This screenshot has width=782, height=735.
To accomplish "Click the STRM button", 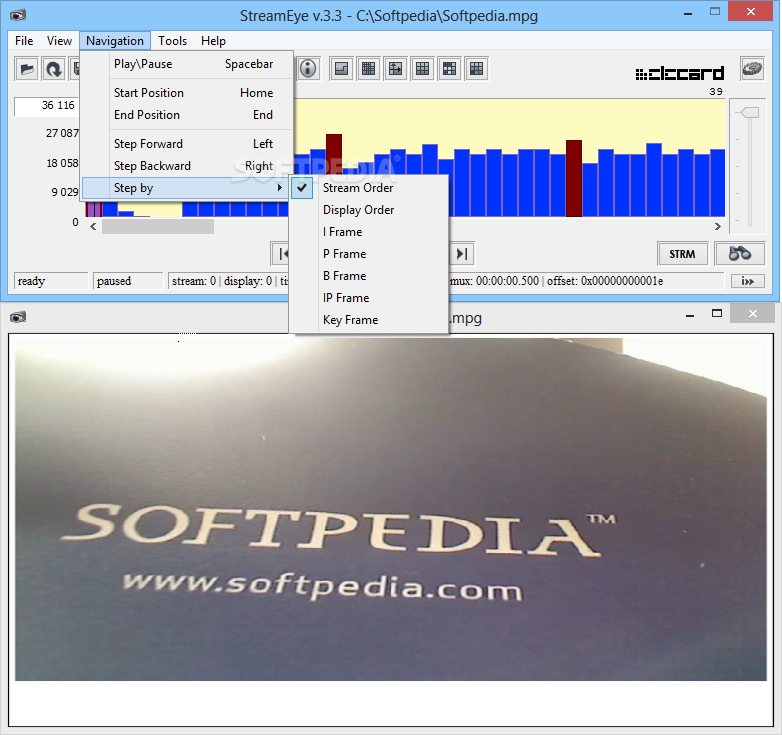I will tap(682, 254).
